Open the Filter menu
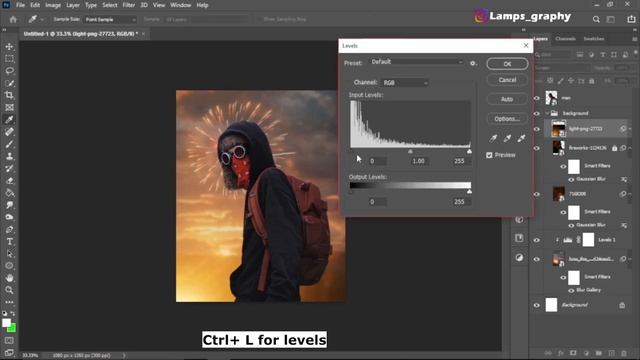Viewport: 640px width, 360px height. point(129,5)
